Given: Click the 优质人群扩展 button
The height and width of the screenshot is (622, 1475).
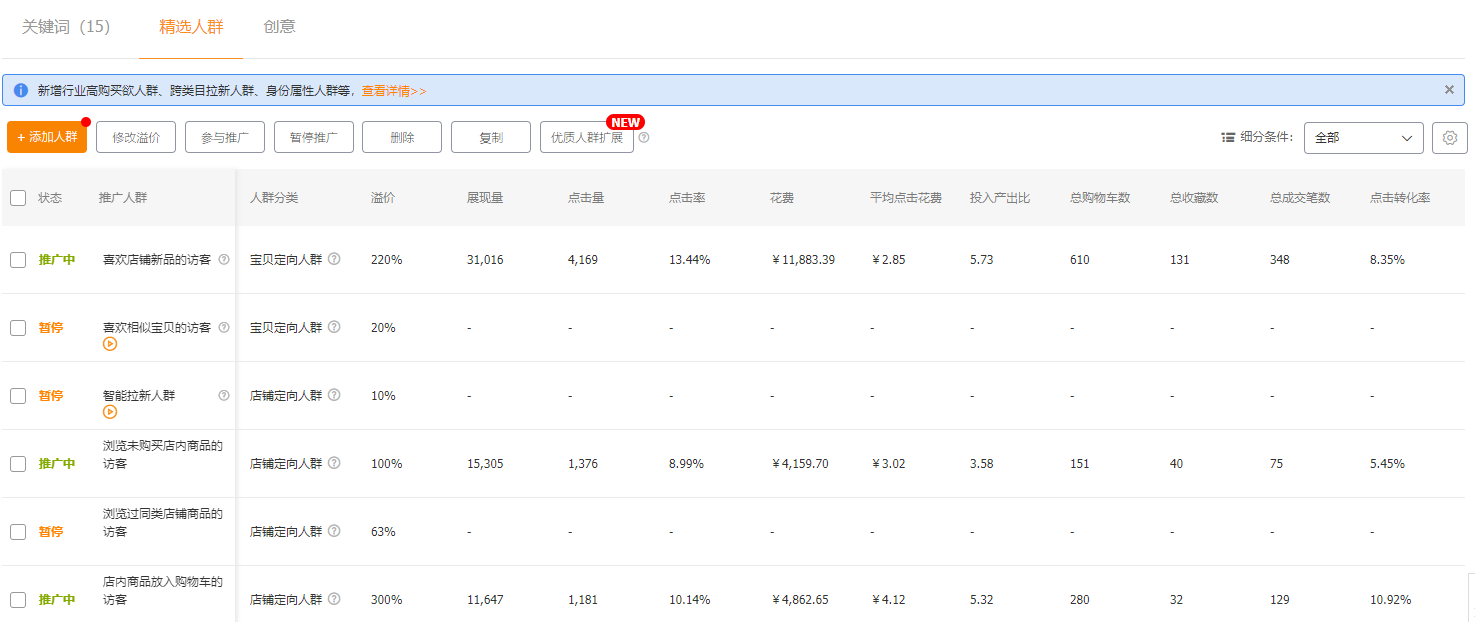Looking at the screenshot, I should coord(587,138).
